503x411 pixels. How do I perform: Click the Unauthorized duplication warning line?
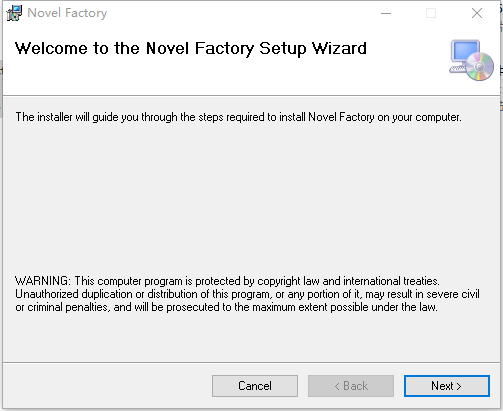click(247, 294)
